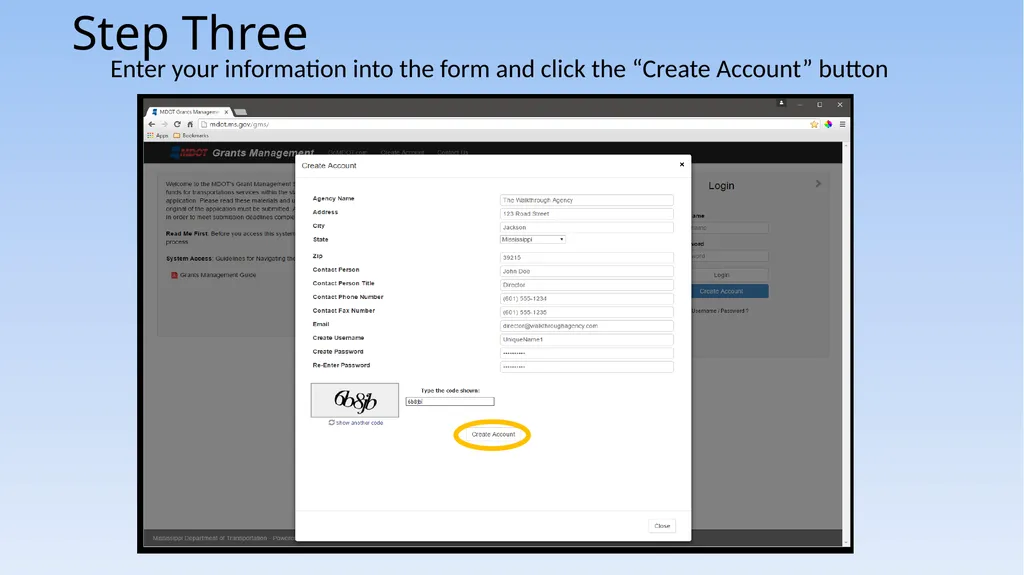1024x575 pixels.
Task: Click the Close button in dialog footer
Action: (x=662, y=526)
